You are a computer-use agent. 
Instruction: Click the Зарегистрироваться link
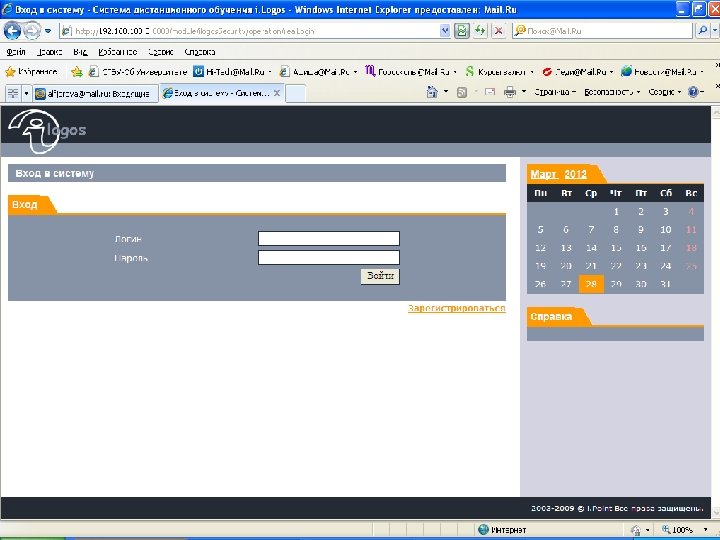(x=456, y=308)
